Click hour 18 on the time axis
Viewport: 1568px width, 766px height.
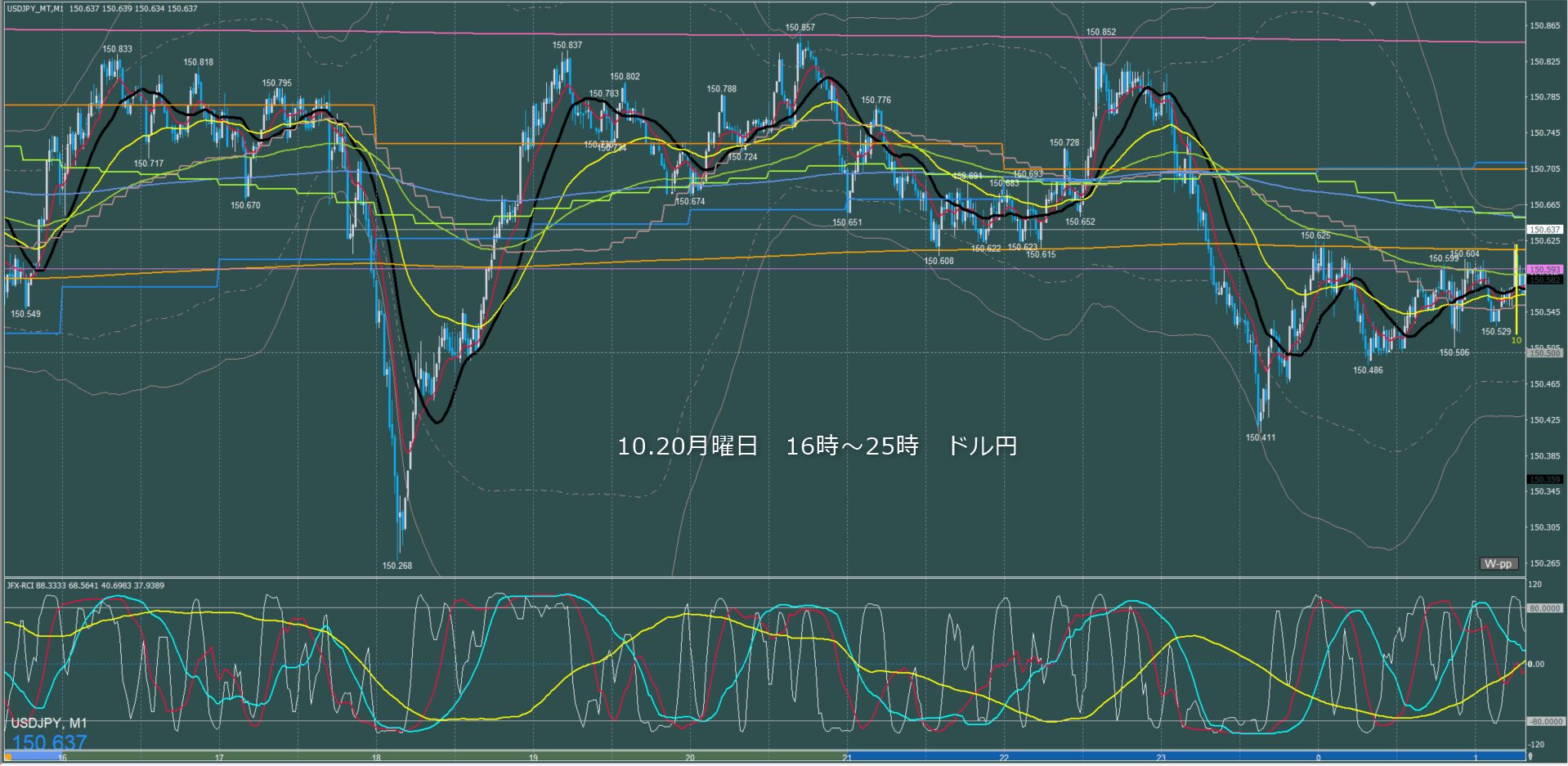coord(376,758)
